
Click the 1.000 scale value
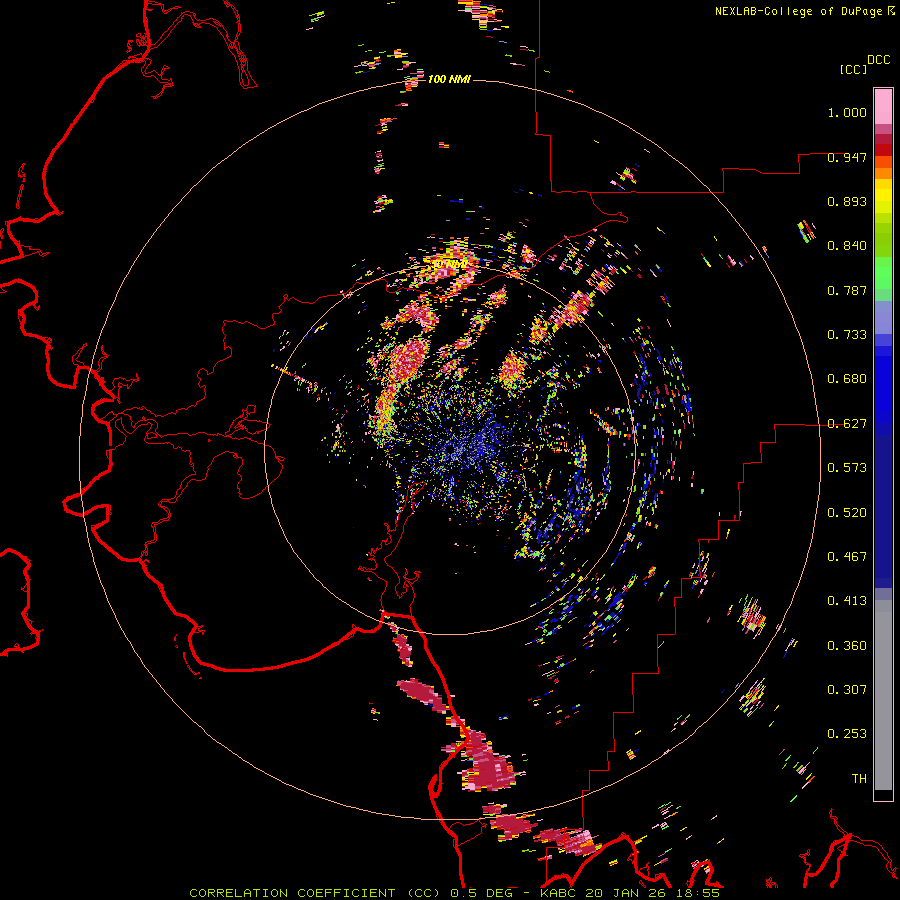click(x=847, y=112)
